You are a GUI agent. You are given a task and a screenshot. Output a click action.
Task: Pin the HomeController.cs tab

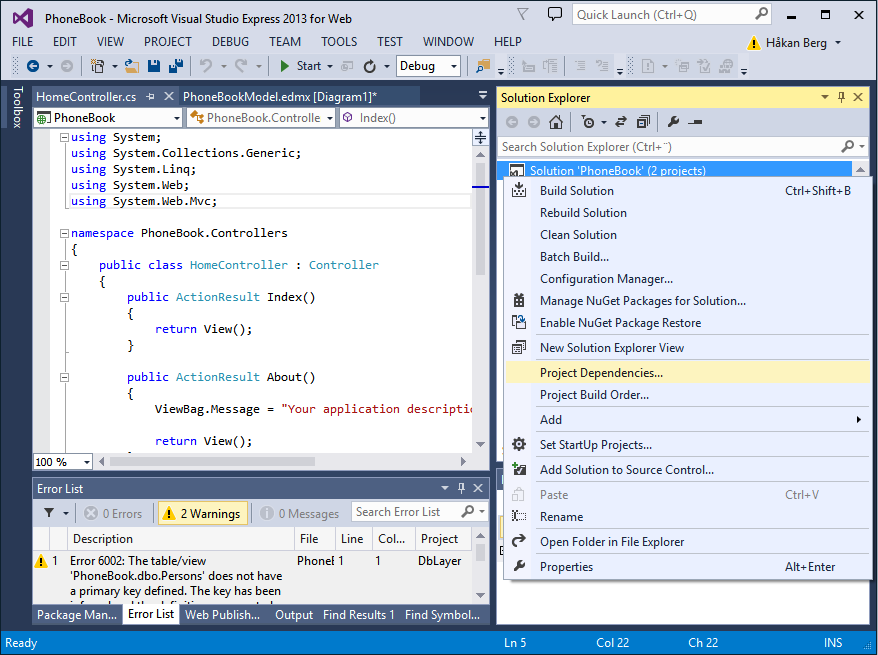(151, 96)
